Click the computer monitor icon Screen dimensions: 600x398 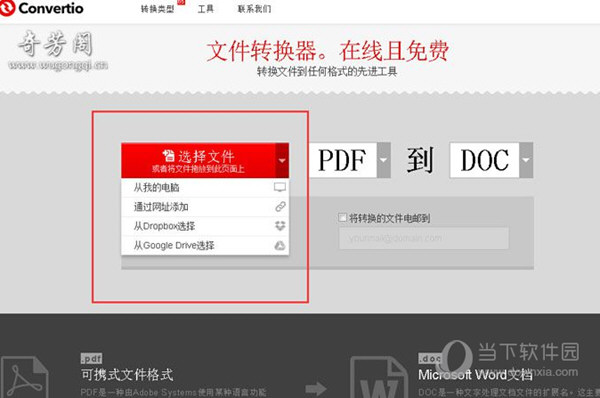(280, 187)
